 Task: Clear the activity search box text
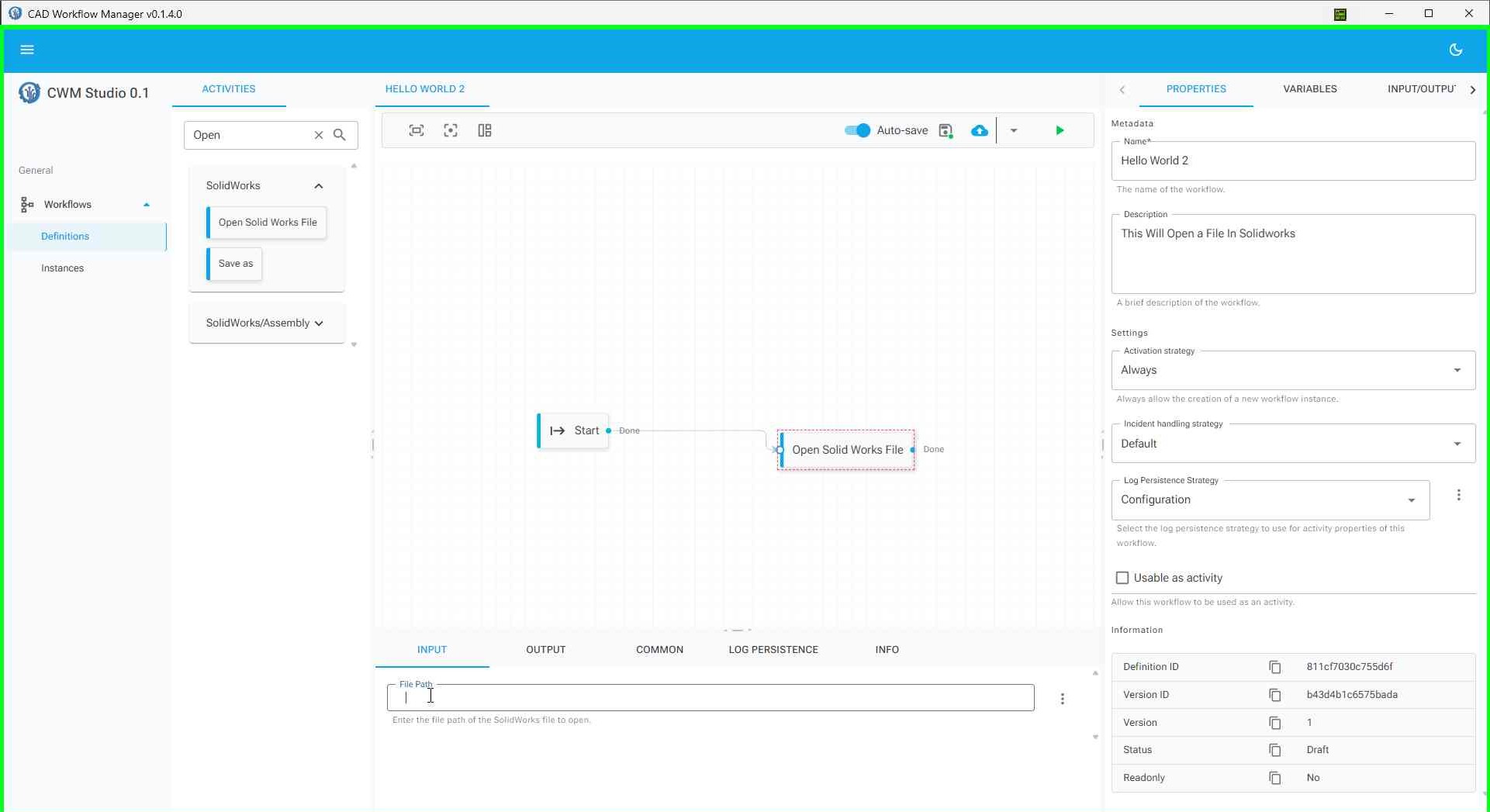318,135
